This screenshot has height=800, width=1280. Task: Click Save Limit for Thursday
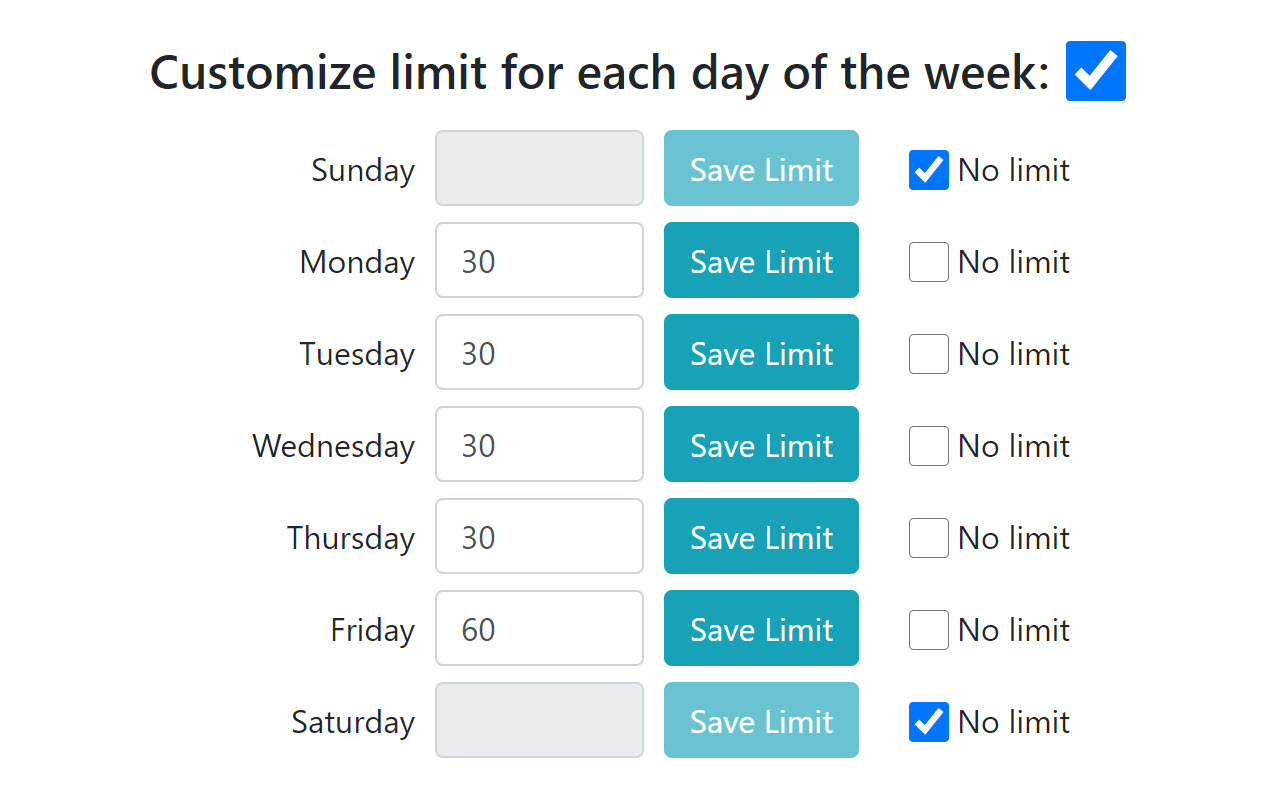coord(761,536)
